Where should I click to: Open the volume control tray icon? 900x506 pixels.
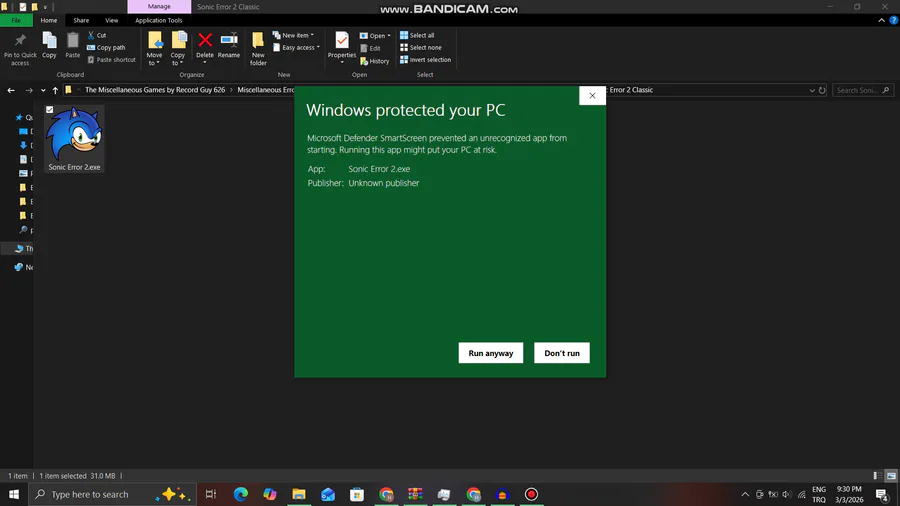click(x=787, y=495)
